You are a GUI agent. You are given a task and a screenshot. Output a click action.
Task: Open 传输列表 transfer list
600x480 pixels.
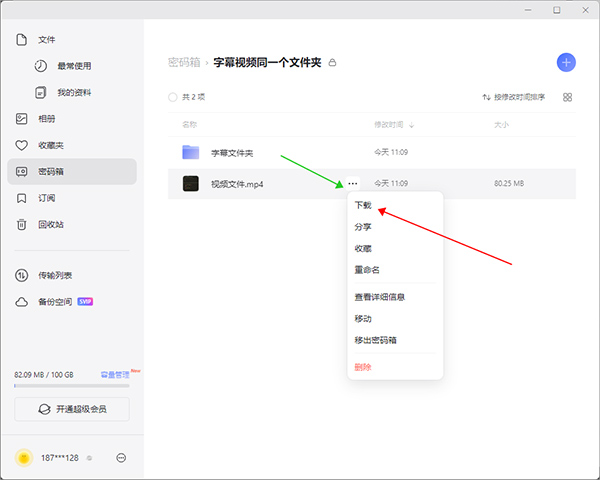point(55,275)
